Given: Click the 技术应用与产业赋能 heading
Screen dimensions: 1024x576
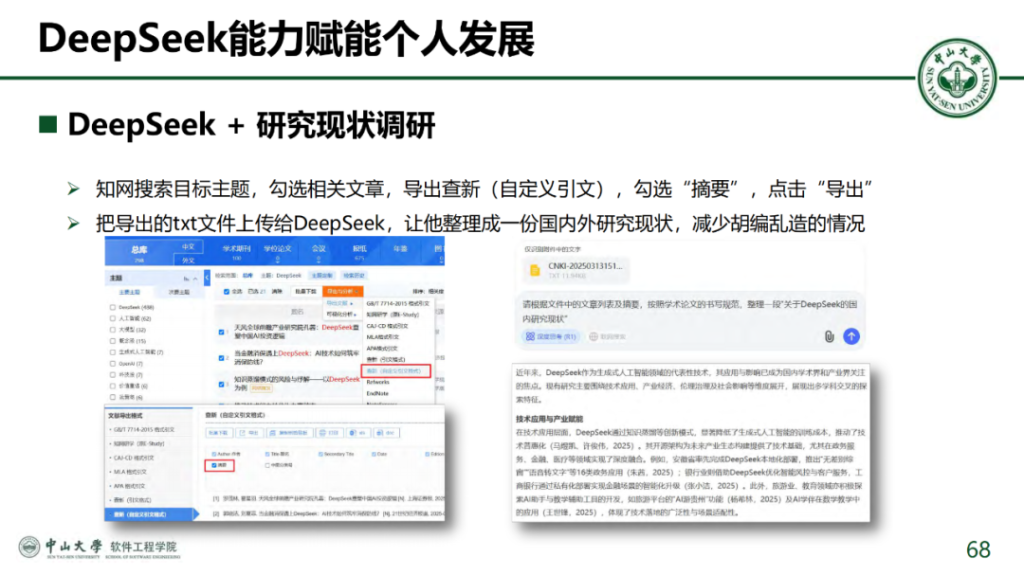Looking at the screenshot, I should pyautogui.click(x=549, y=419).
